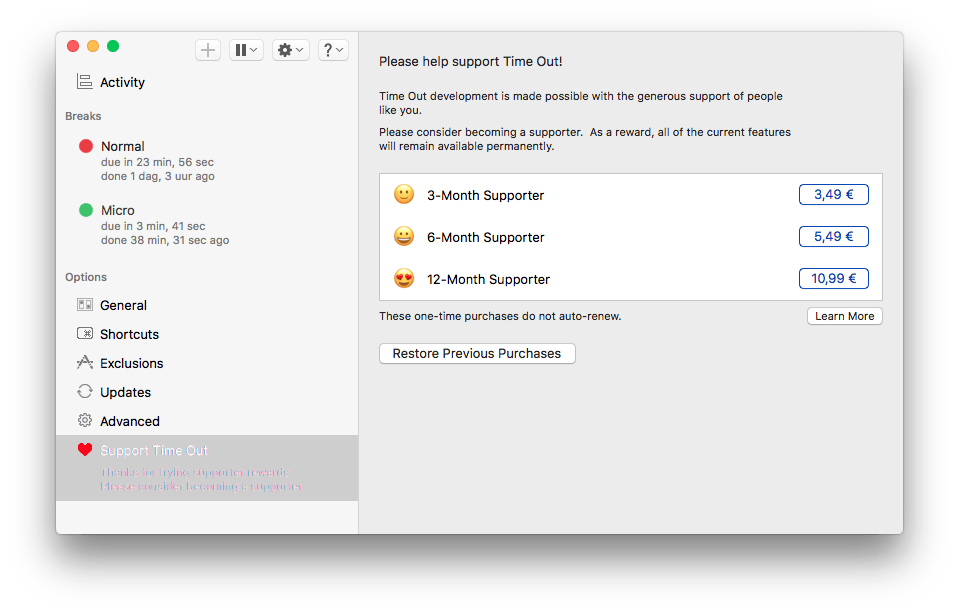Click the add break plus button
The height and width of the screenshot is (614, 959).
pyautogui.click(x=207, y=50)
